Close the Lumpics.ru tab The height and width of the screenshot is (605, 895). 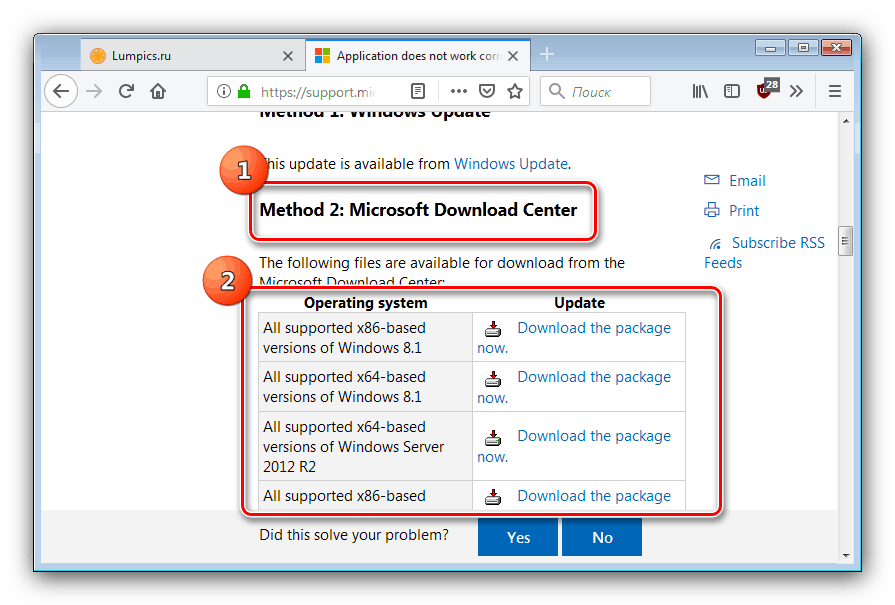(288, 56)
